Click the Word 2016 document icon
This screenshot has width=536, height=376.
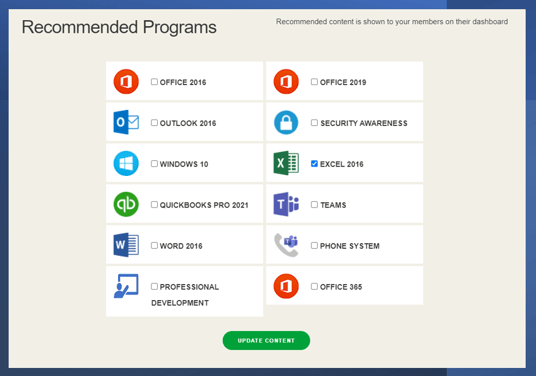(x=126, y=245)
